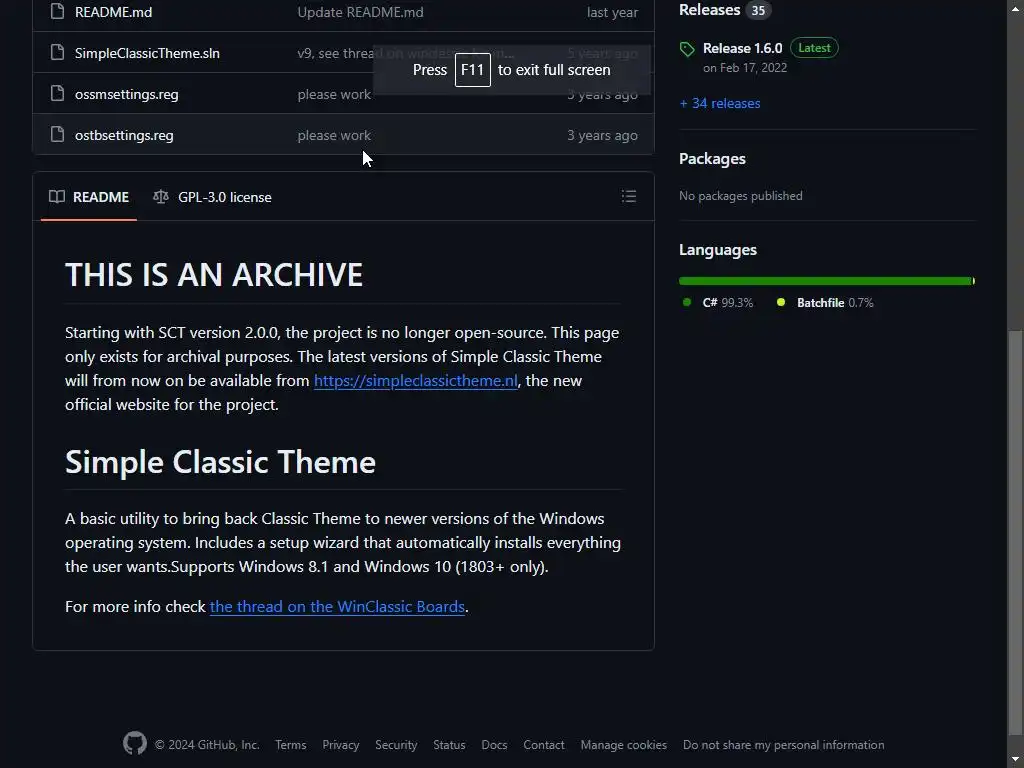Click the green C# segment of languages bar
Image resolution: width=1024 pixels, height=768 pixels.
[x=825, y=281]
